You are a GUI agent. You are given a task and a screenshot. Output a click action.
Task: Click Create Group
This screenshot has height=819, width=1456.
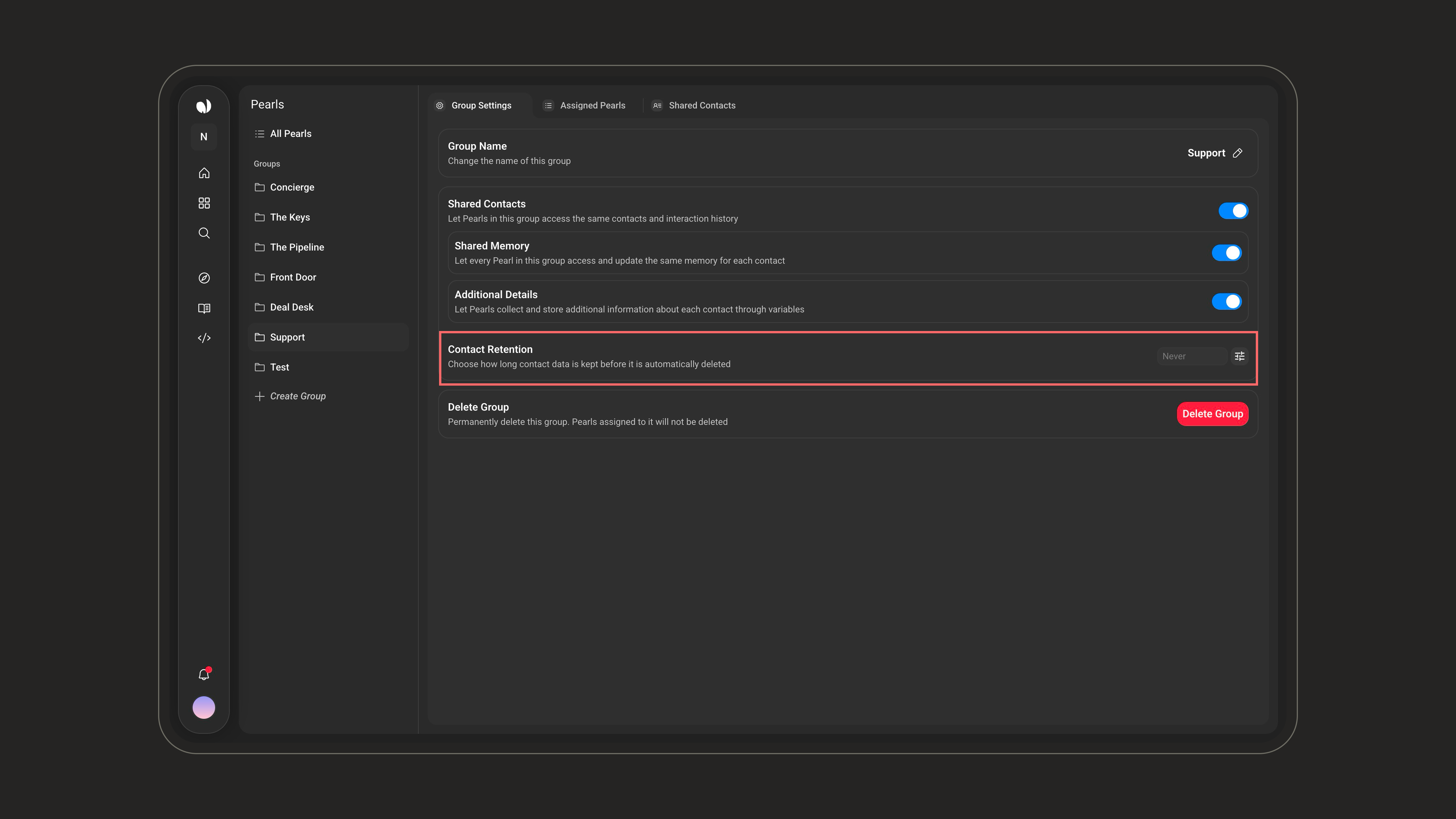(x=291, y=396)
